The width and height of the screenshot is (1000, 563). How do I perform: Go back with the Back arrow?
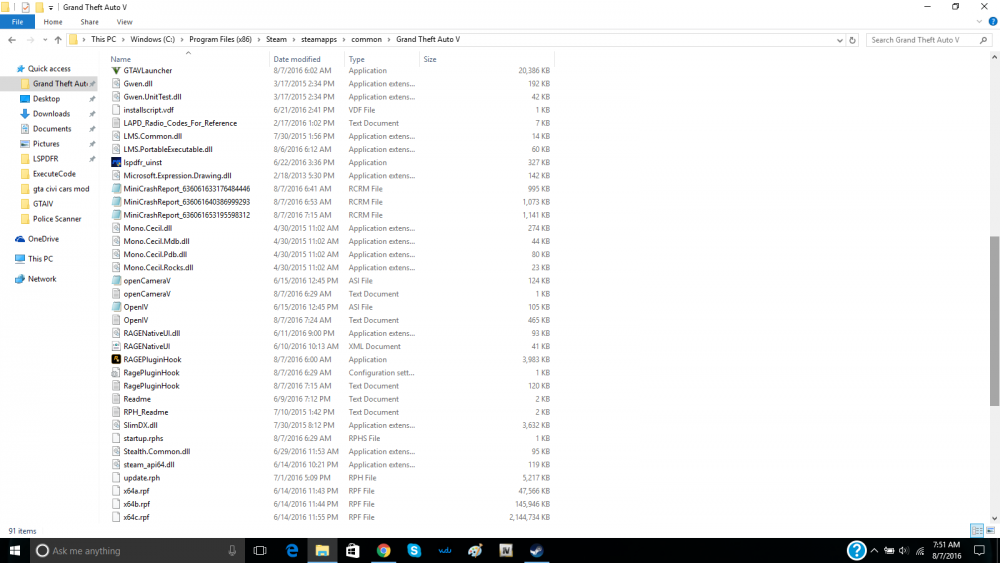coord(12,40)
